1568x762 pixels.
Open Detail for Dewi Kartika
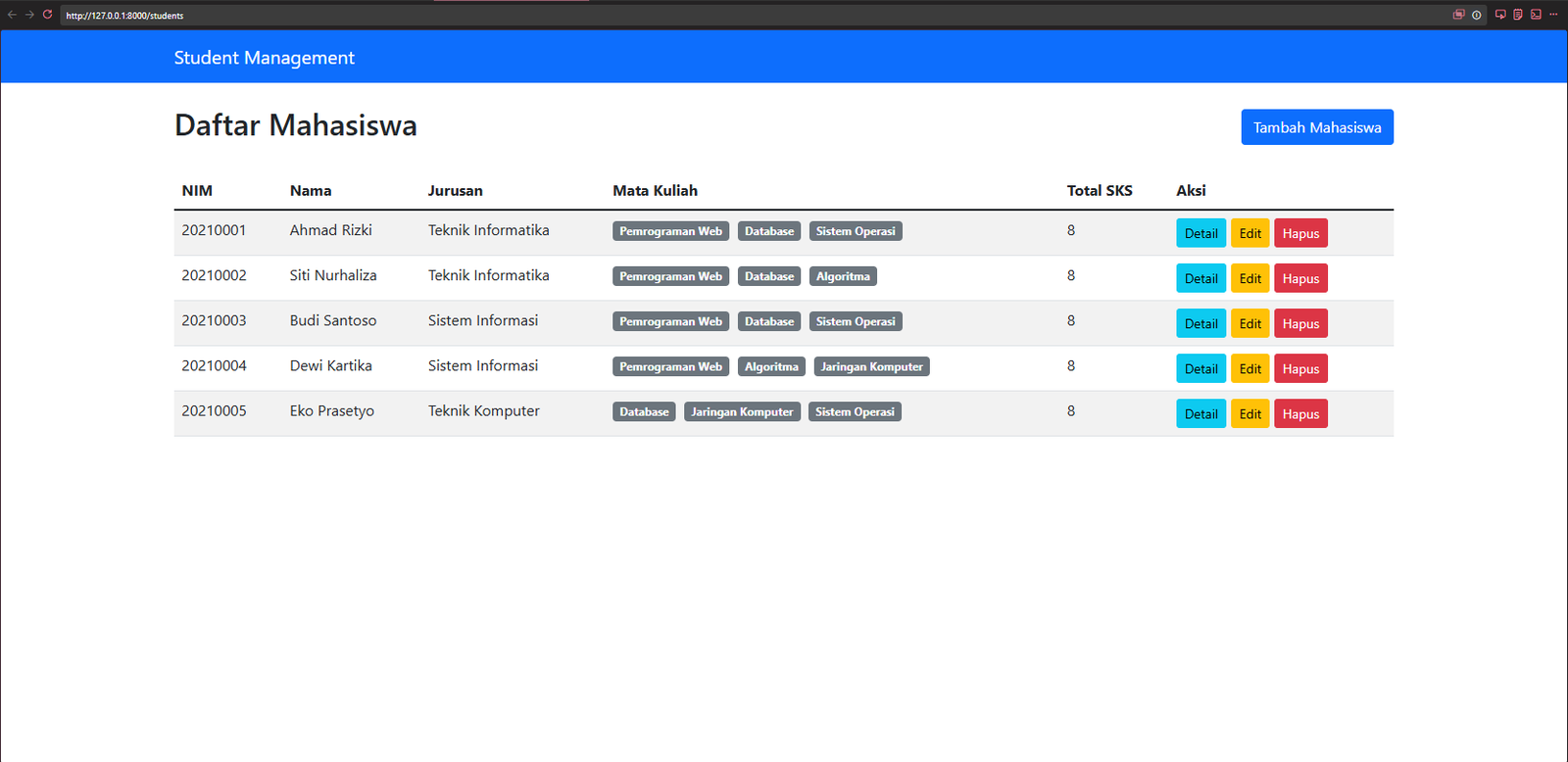[1200, 368]
